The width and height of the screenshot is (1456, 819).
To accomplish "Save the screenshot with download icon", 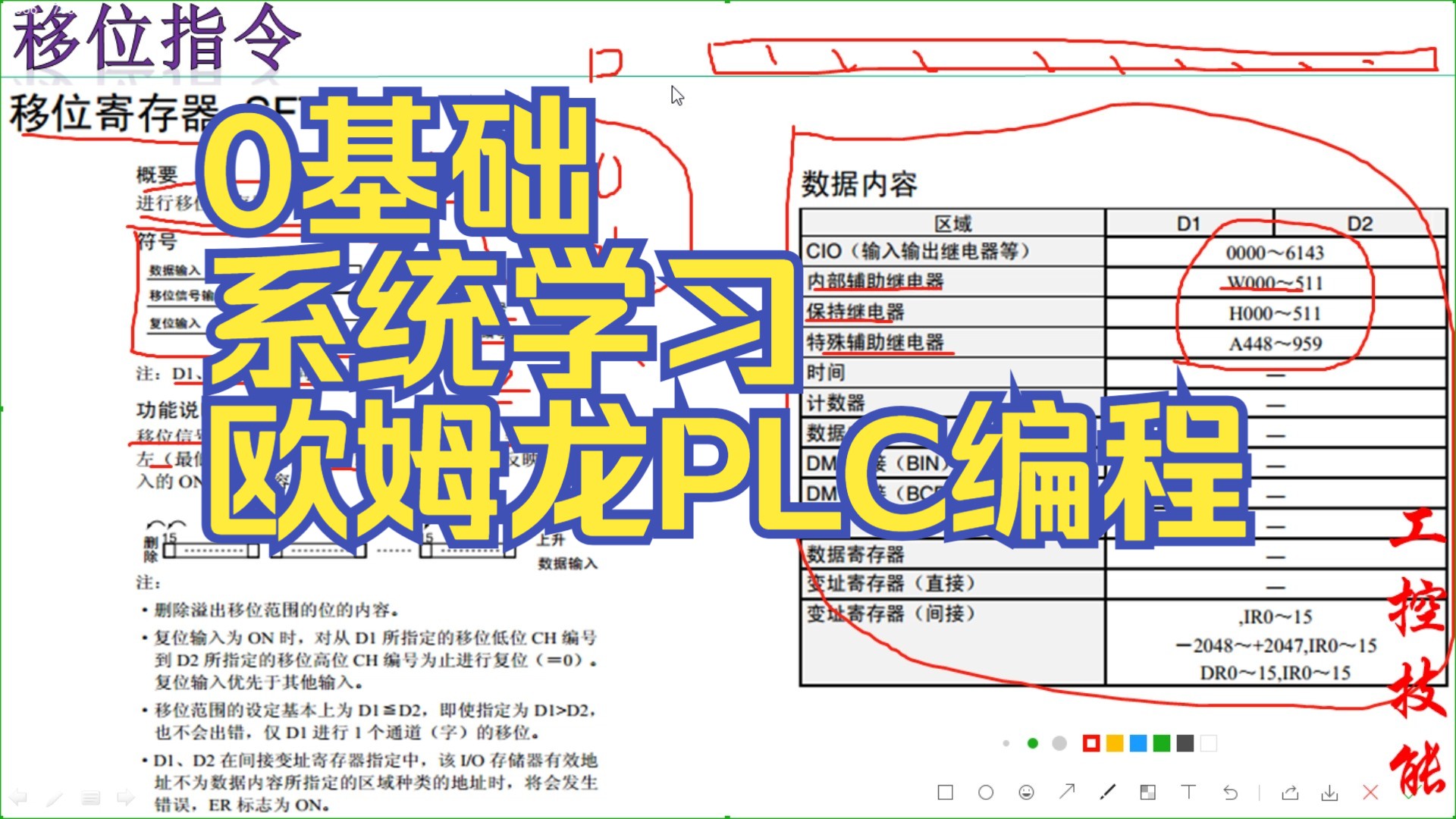I will click(x=1329, y=792).
